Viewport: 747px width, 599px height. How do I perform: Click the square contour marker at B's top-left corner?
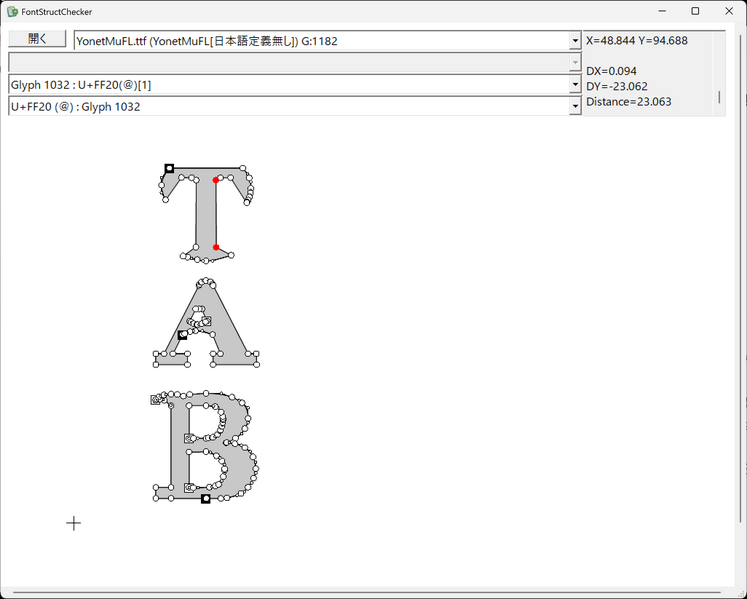(155, 400)
